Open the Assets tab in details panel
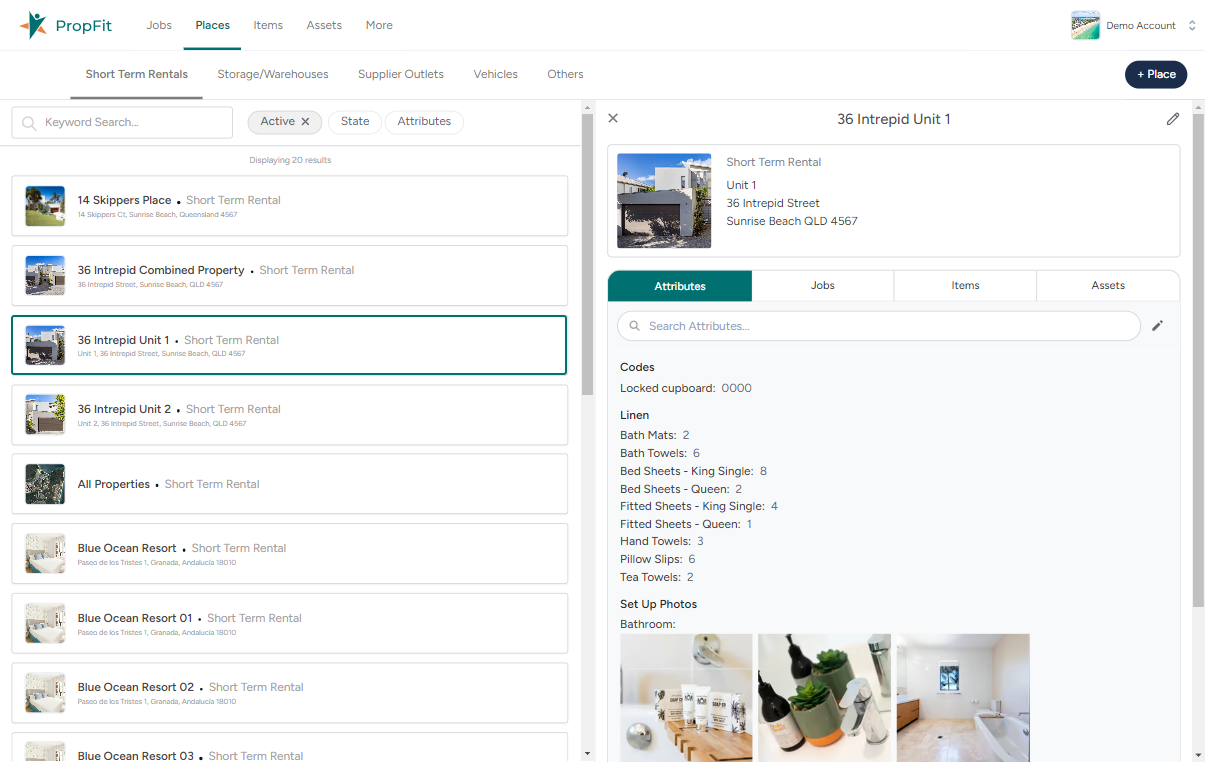 point(1107,286)
